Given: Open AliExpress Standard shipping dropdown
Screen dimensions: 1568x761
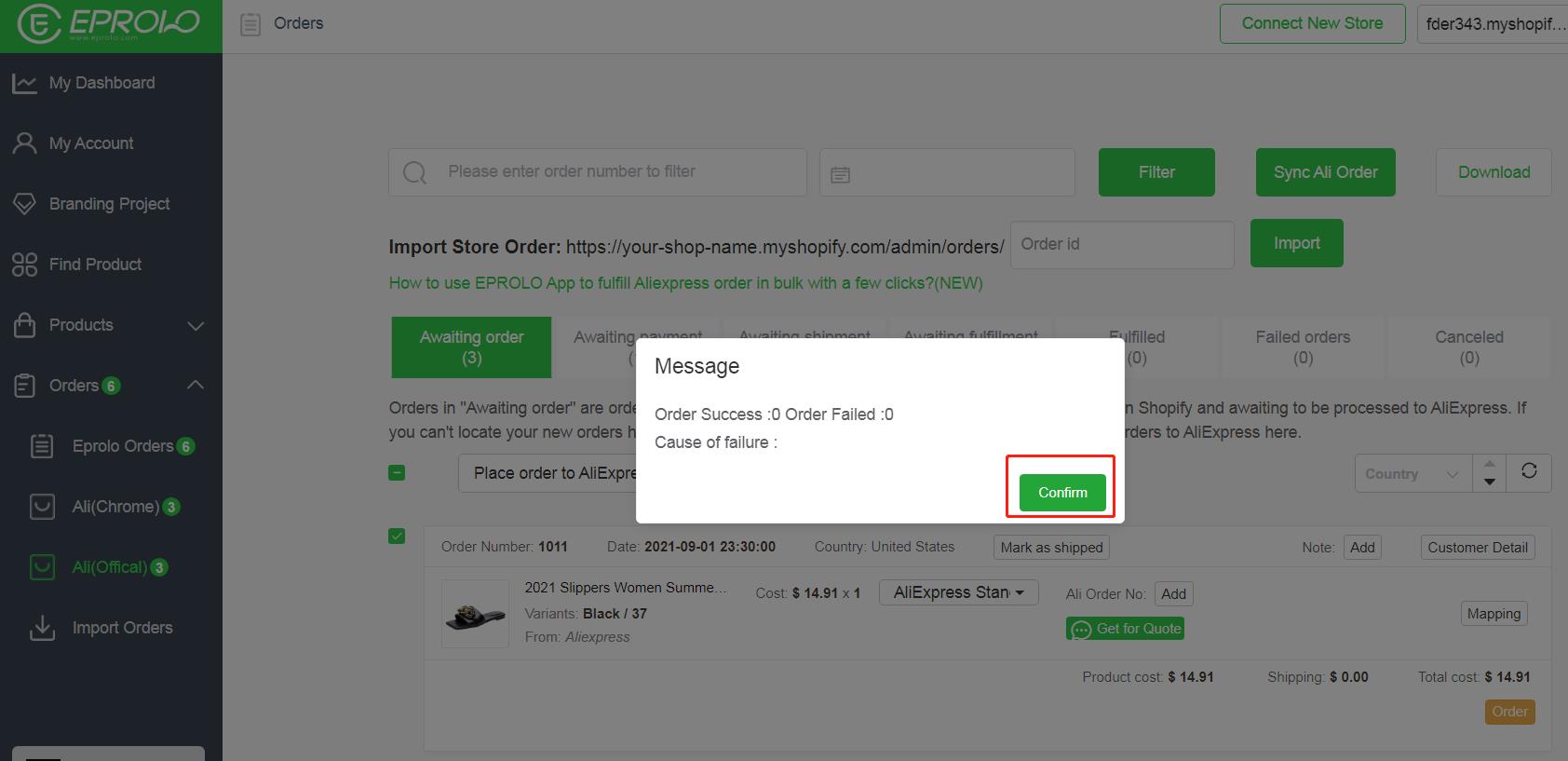Looking at the screenshot, I should (x=959, y=592).
